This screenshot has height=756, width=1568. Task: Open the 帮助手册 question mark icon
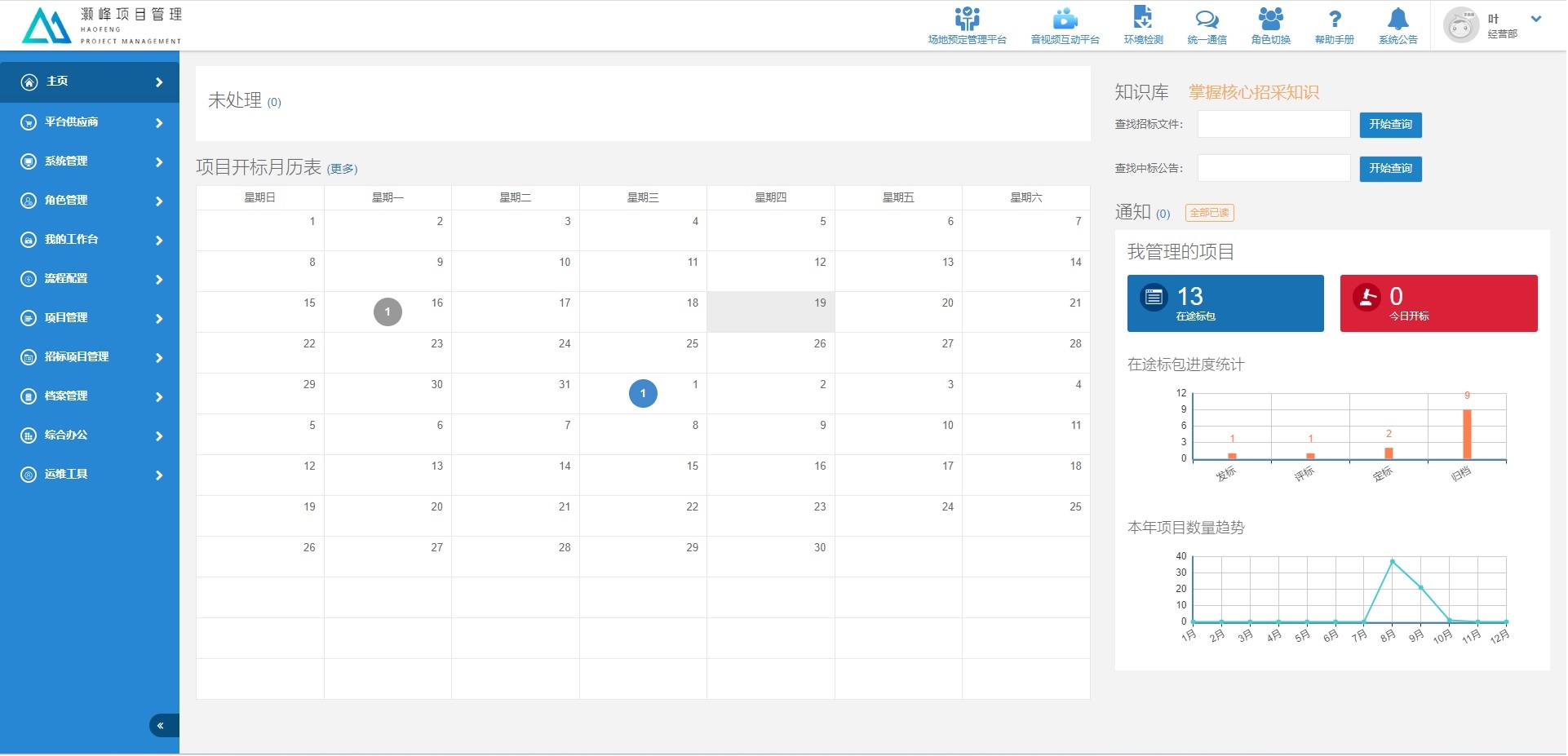pos(1334,20)
